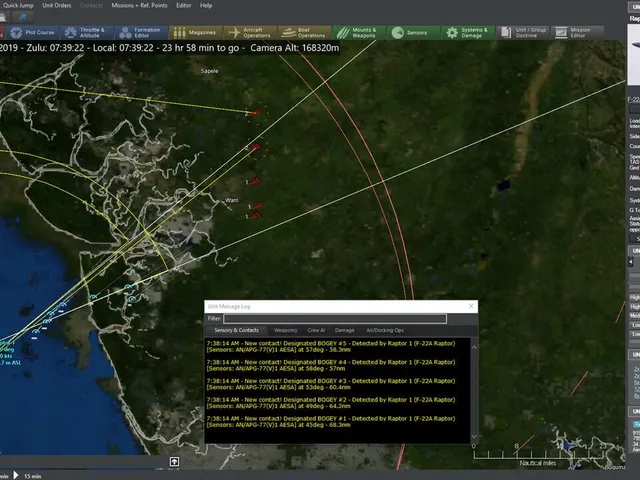
Task: Select the BOGEY #3 new contact message
Action: [331, 384]
